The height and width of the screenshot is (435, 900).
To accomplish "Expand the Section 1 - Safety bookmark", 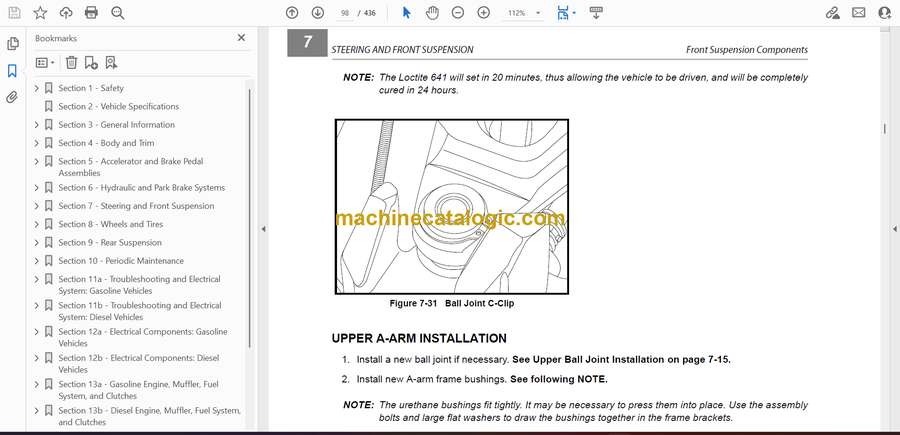I will click(37, 88).
